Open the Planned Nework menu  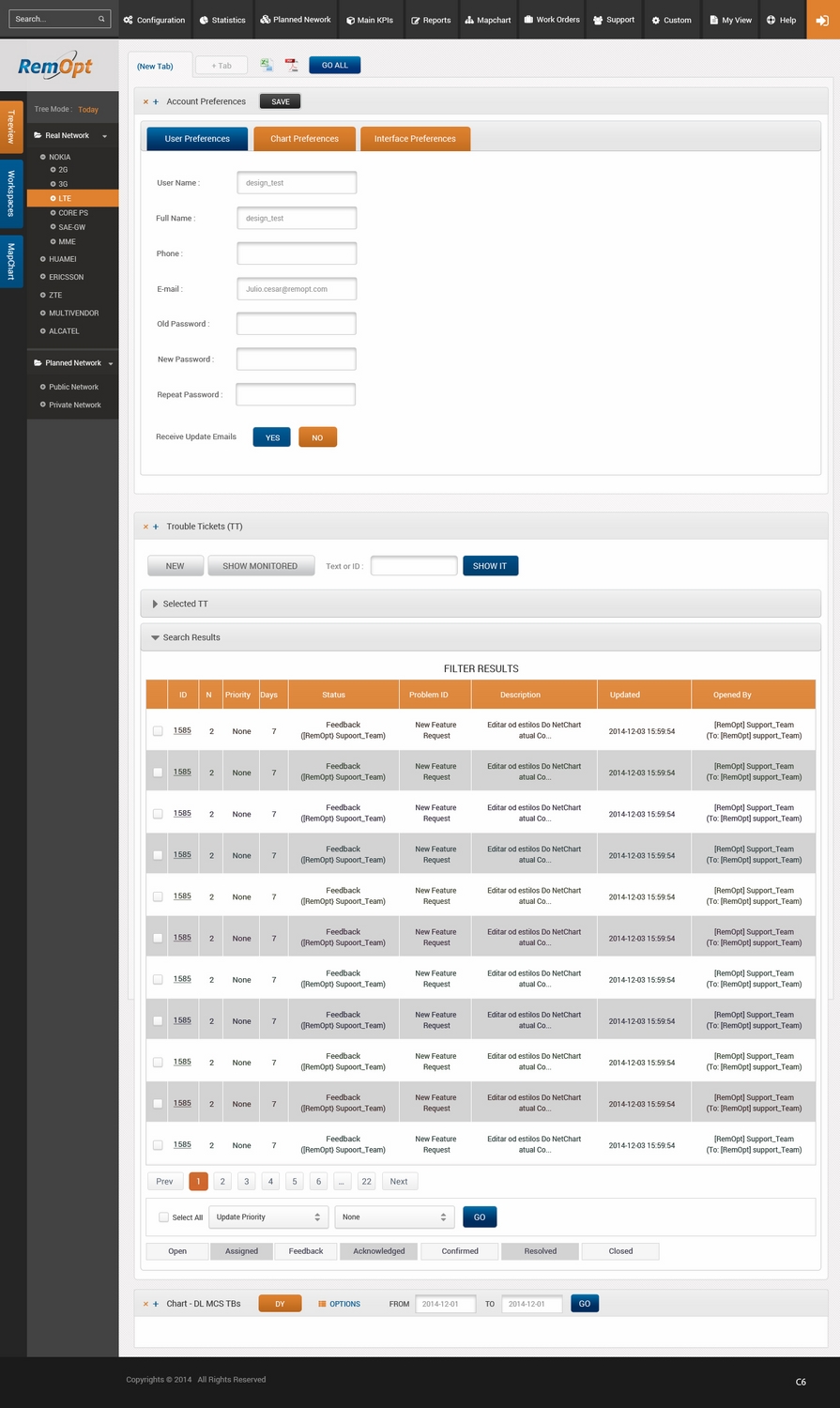[x=296, y=20]
